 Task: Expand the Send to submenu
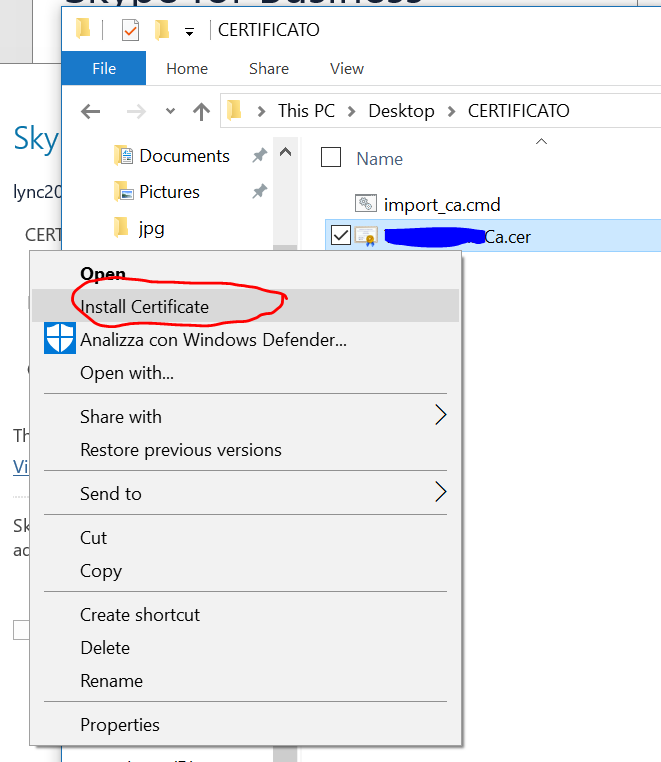coord(440,493)
